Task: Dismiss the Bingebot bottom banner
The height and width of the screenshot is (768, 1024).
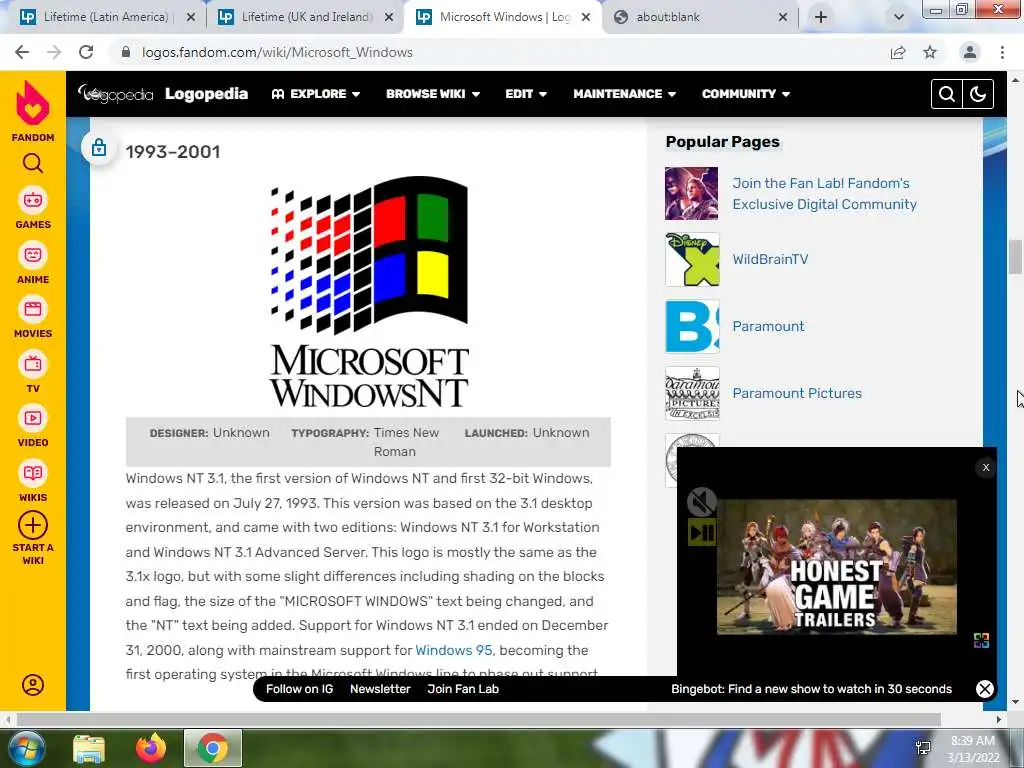Action: click(x=984, y=689)
